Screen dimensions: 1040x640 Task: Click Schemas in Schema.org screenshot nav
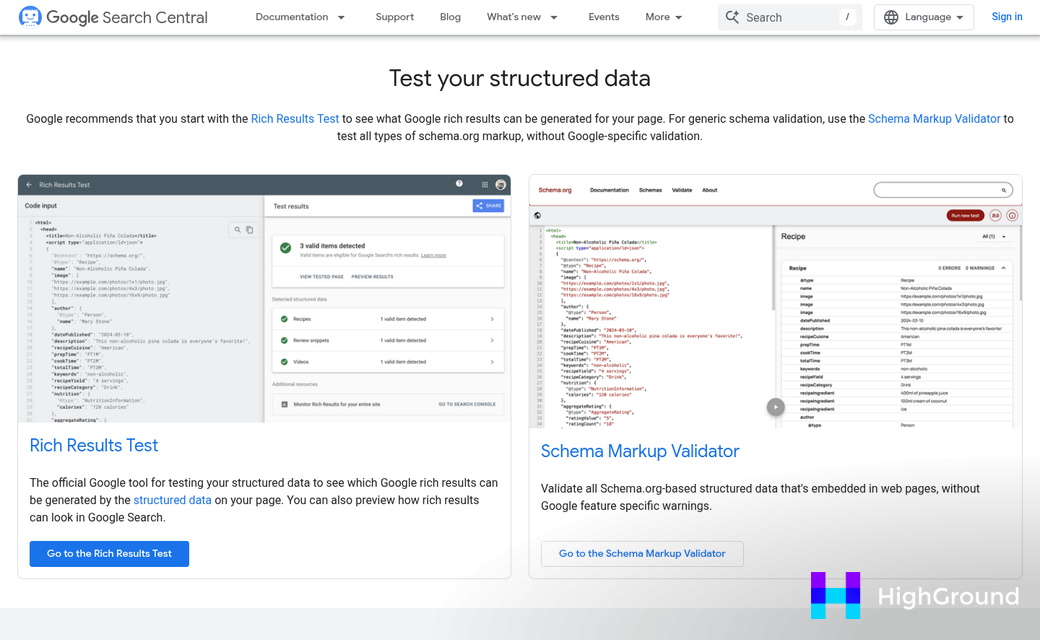[x=650, y=190]
